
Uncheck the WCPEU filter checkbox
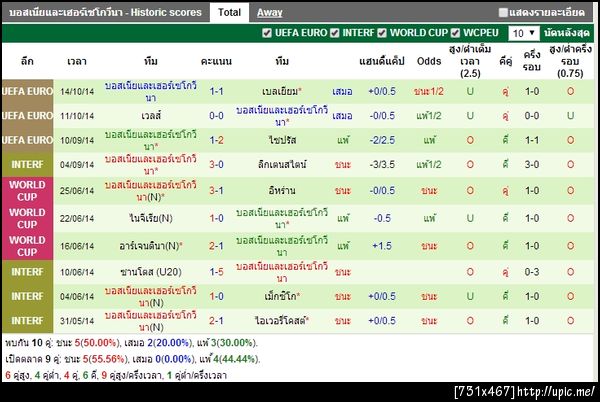point(455,33)
